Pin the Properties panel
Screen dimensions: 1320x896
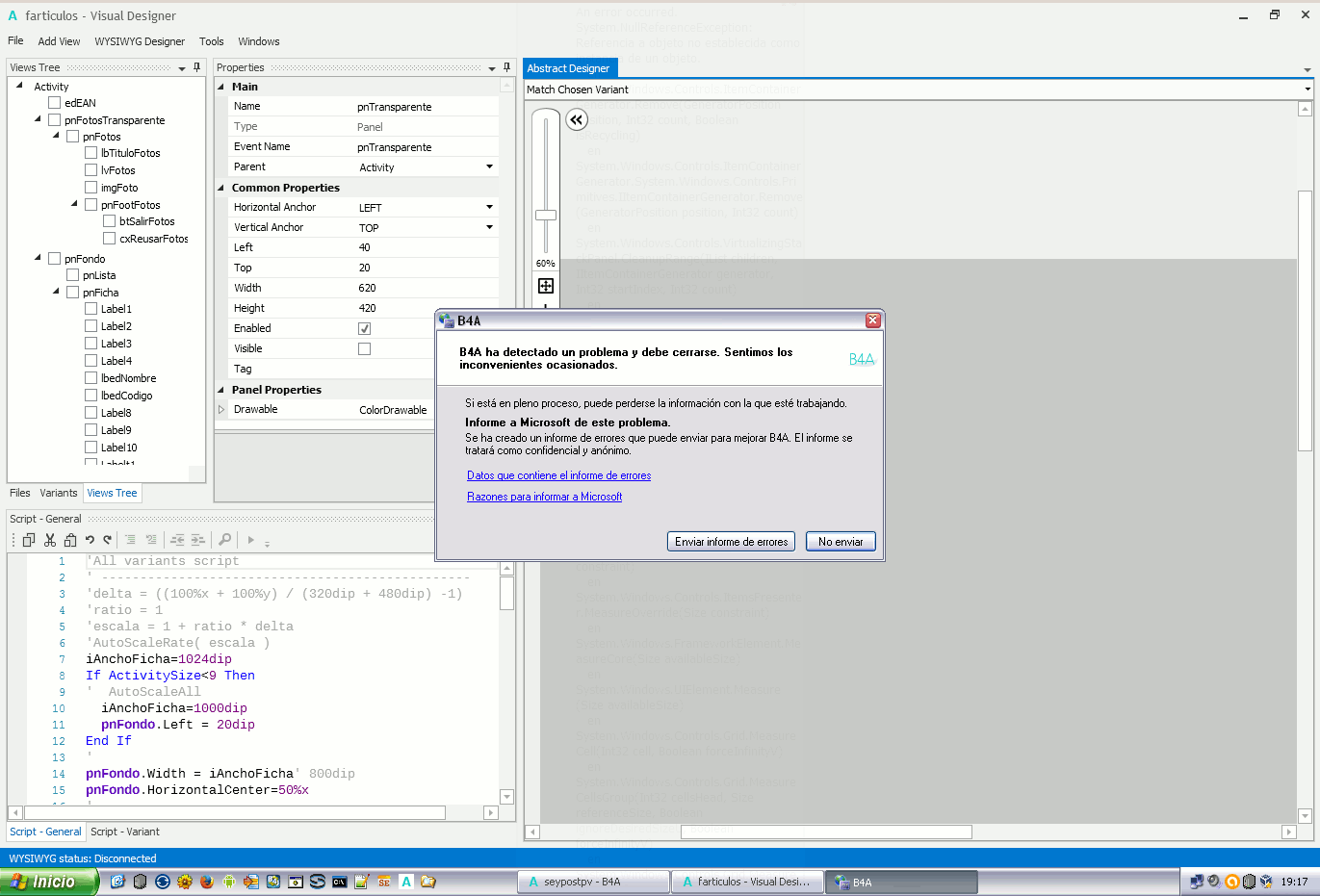(507, 67)
